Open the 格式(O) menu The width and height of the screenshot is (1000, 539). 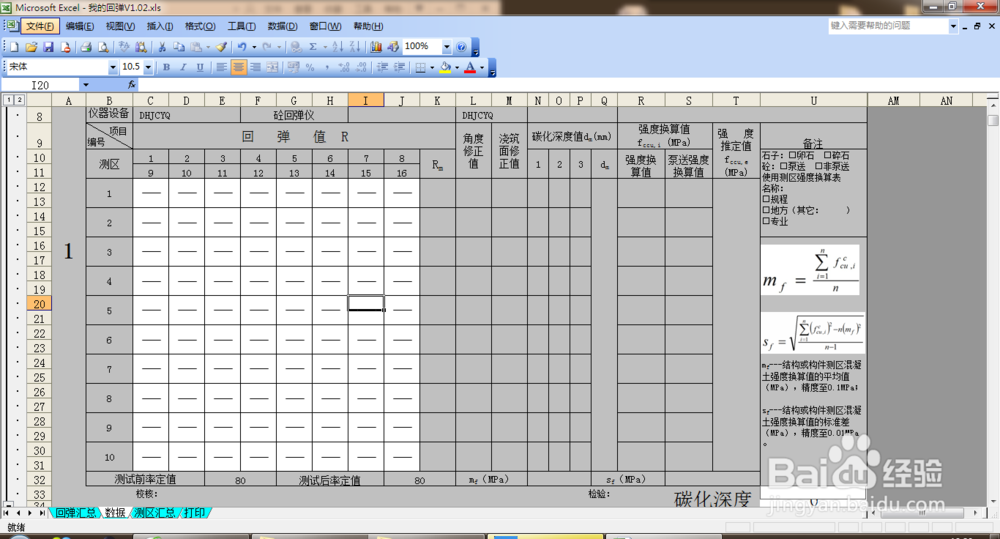[200, 26]
